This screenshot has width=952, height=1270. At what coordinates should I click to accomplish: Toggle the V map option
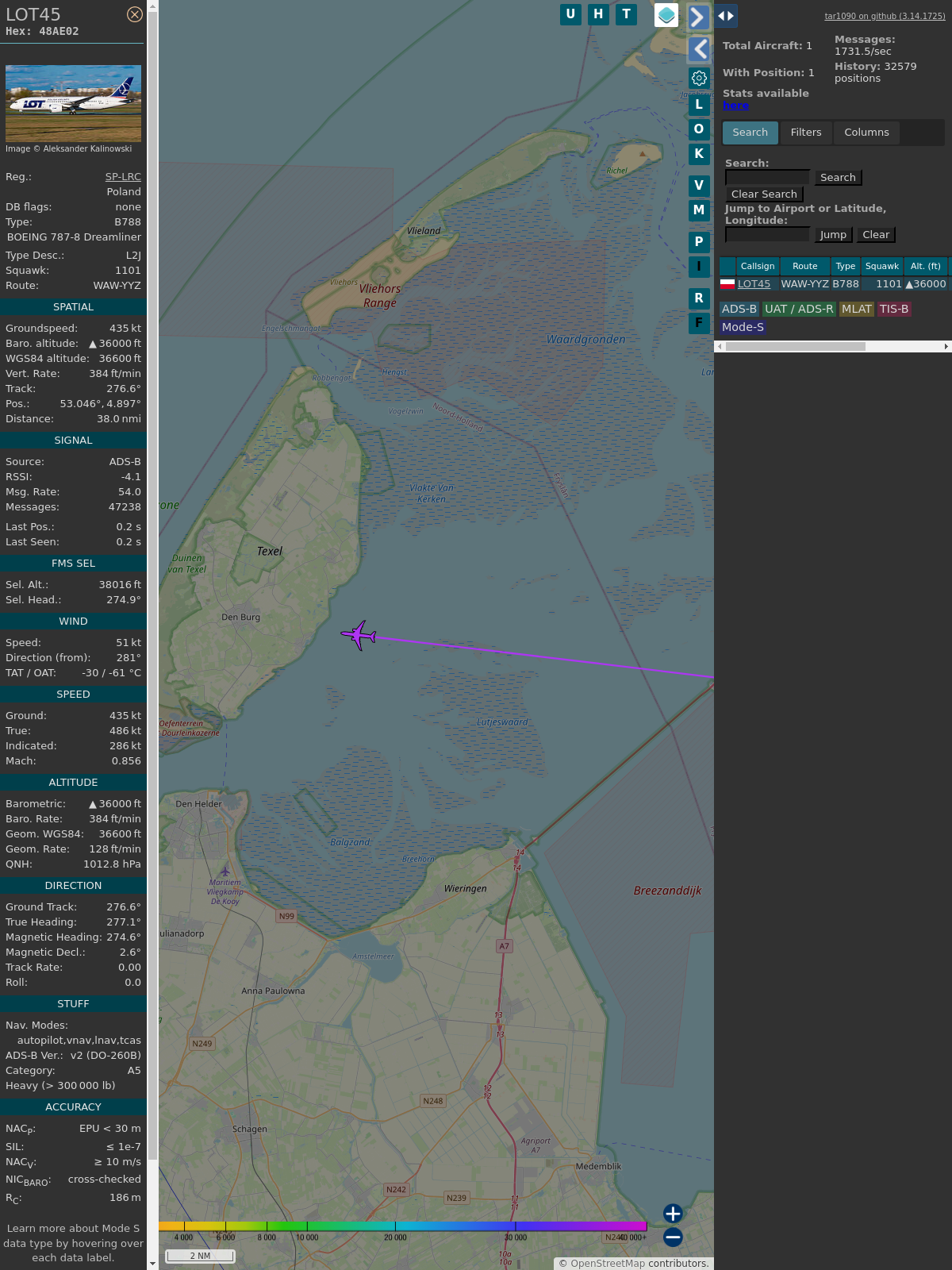699,185
